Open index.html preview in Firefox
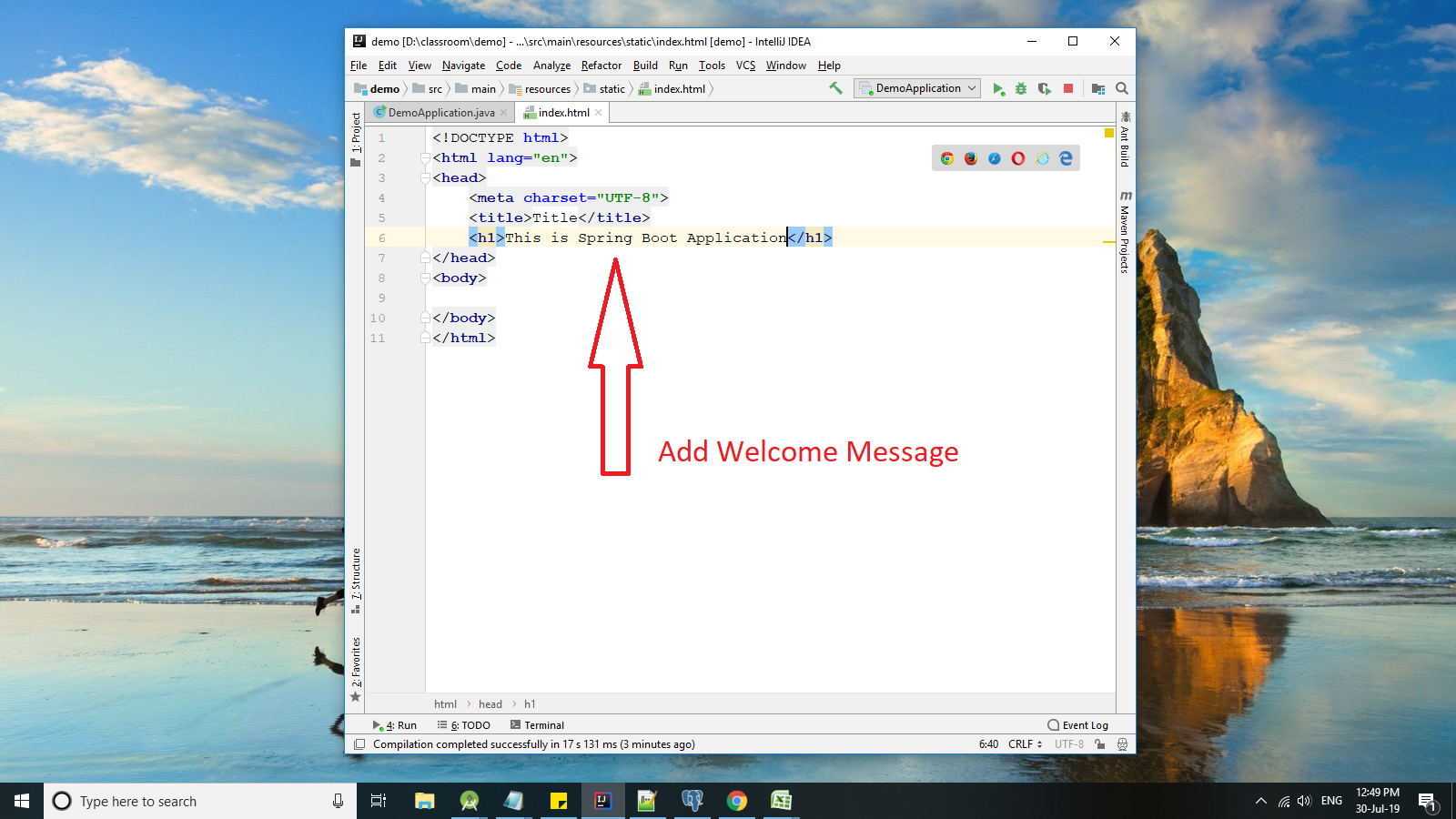The image size is (1456, 819). point(971,158)
